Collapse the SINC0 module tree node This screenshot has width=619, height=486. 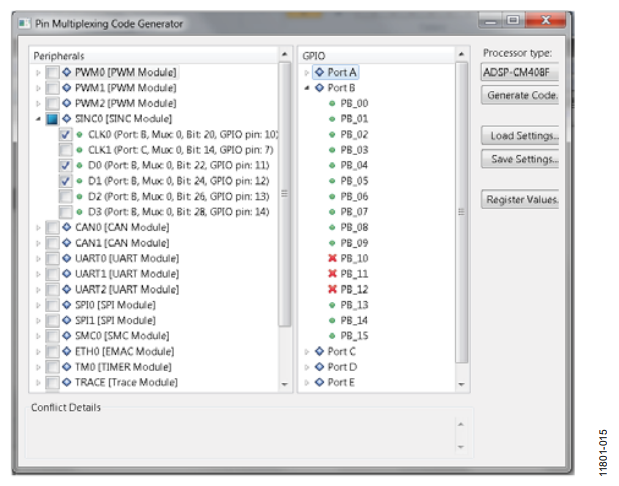[38, 119]
